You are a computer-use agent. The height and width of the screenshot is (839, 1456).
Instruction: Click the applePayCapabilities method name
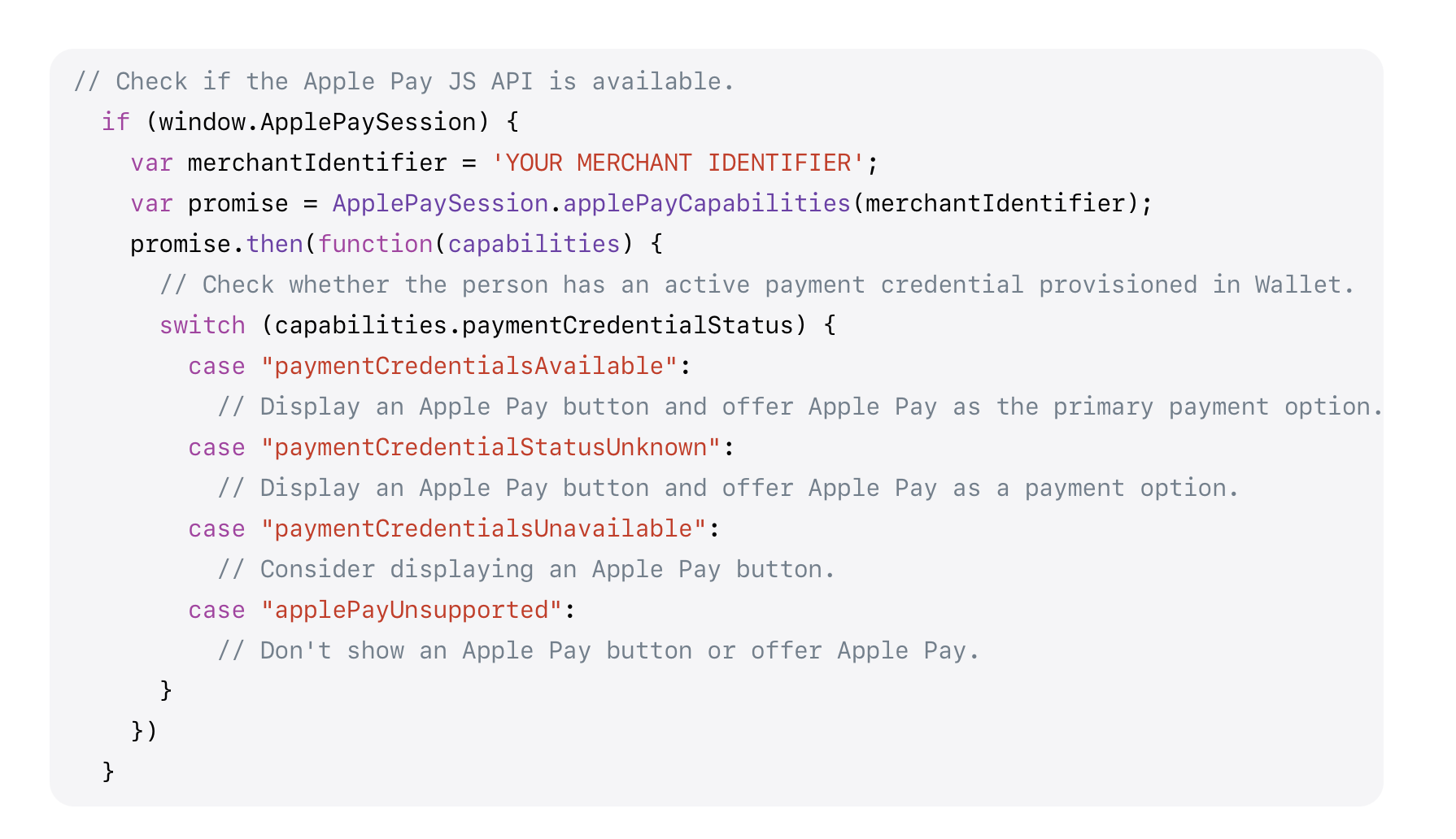706,203
